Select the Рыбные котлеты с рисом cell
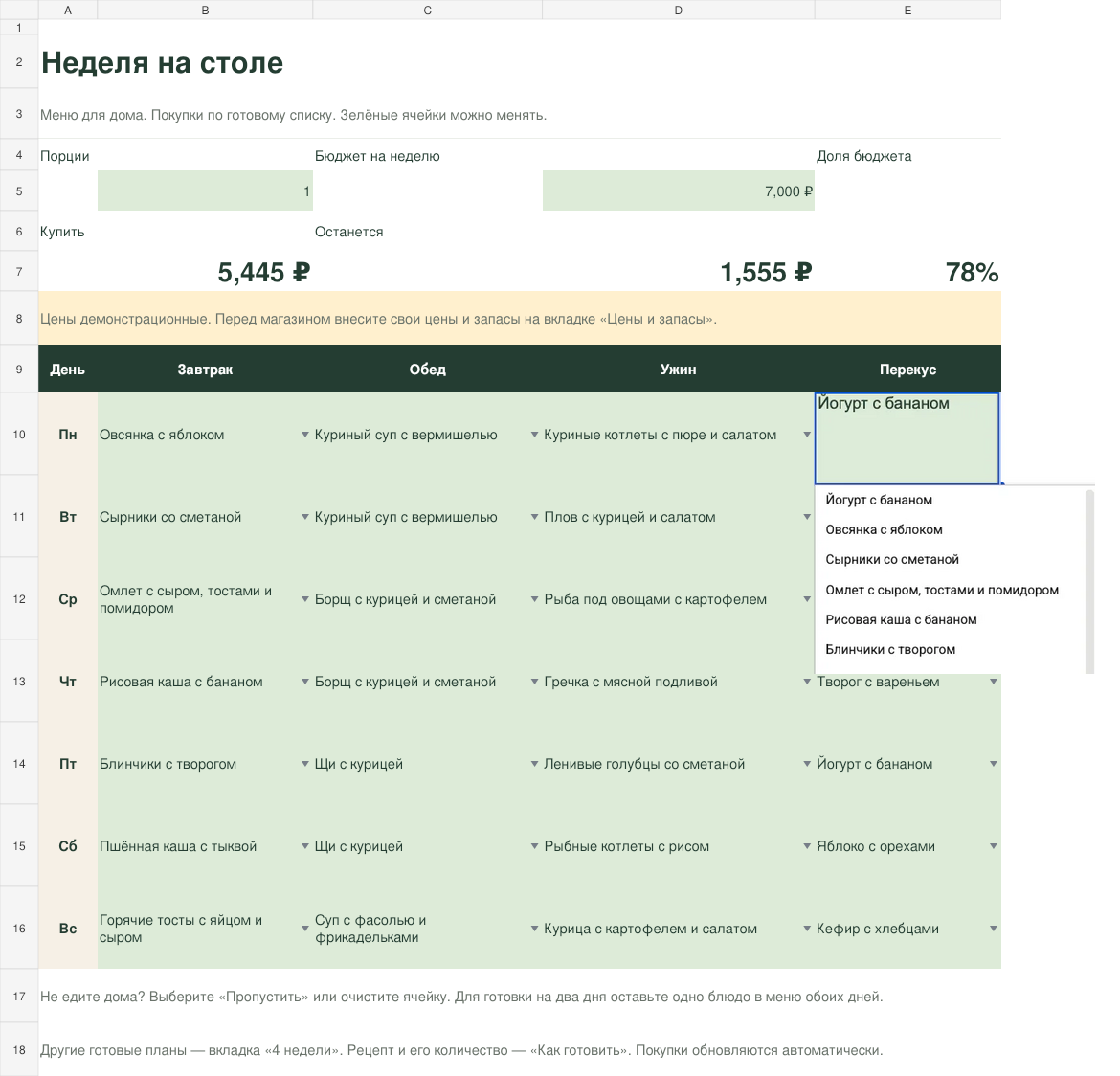The height and width of the screenshot is (1076, 1120). (678, 846)
